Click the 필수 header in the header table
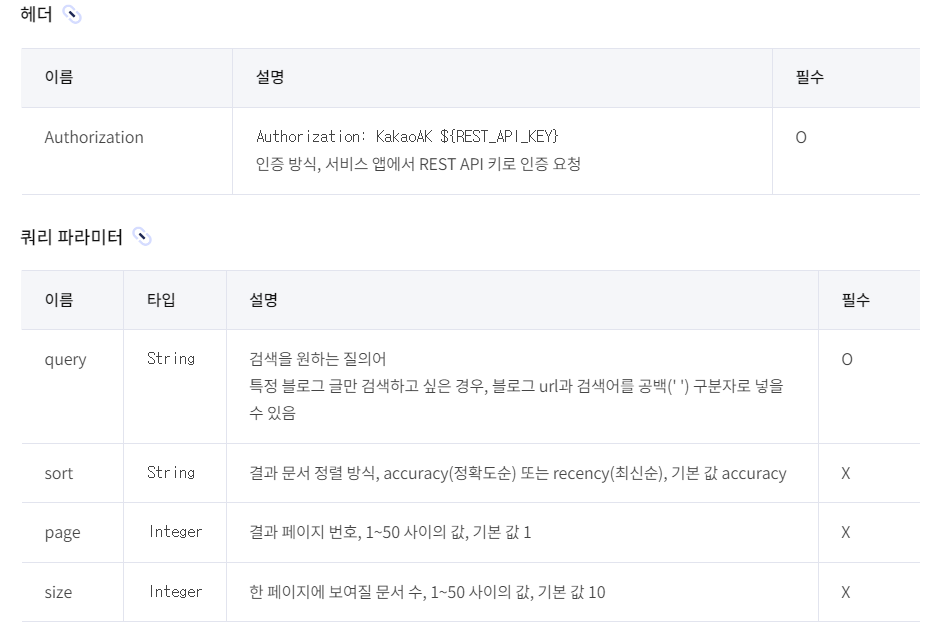The image size is (944, 630). click(x=810, y=77)
